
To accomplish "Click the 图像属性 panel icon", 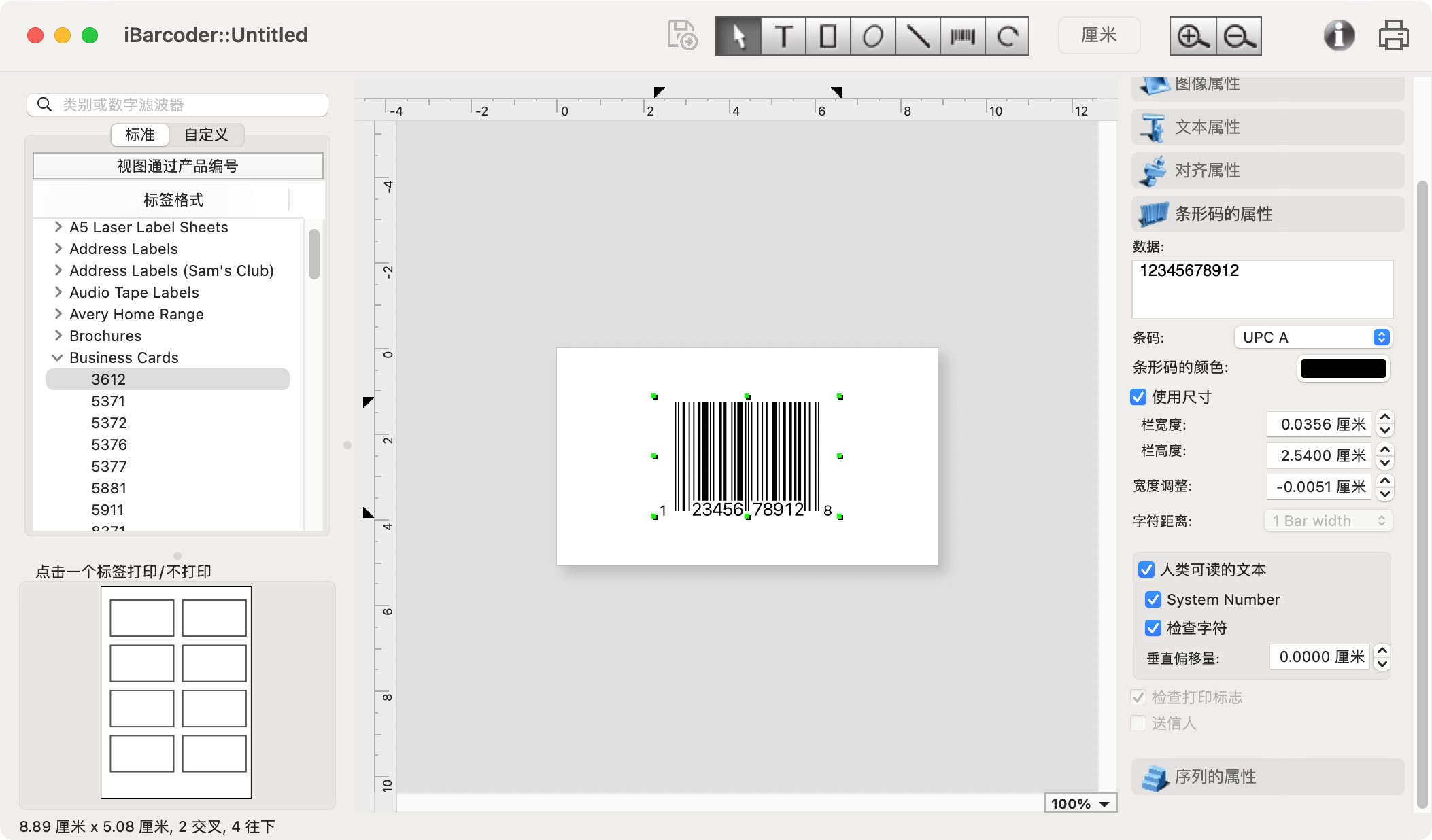I will click(x=1153, y=86).
